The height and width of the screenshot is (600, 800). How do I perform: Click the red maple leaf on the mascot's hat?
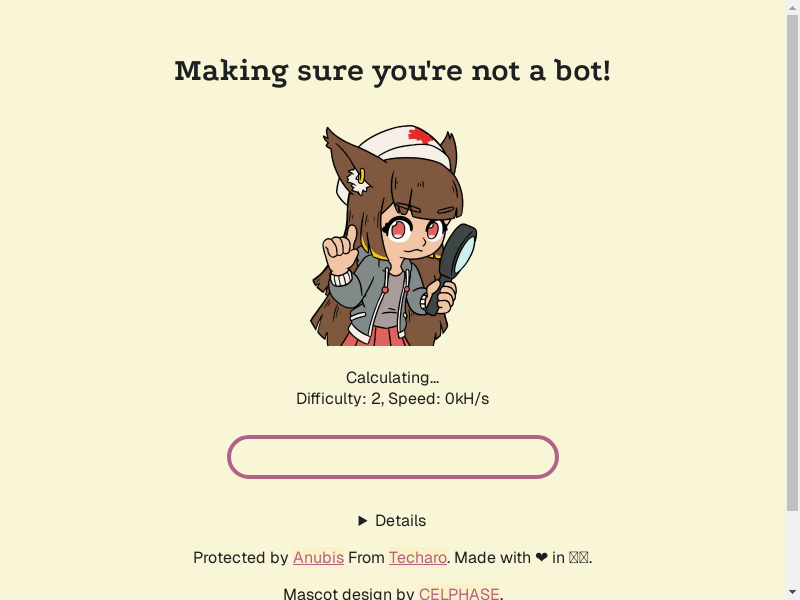pyautogui.click(x=421, y=136)
